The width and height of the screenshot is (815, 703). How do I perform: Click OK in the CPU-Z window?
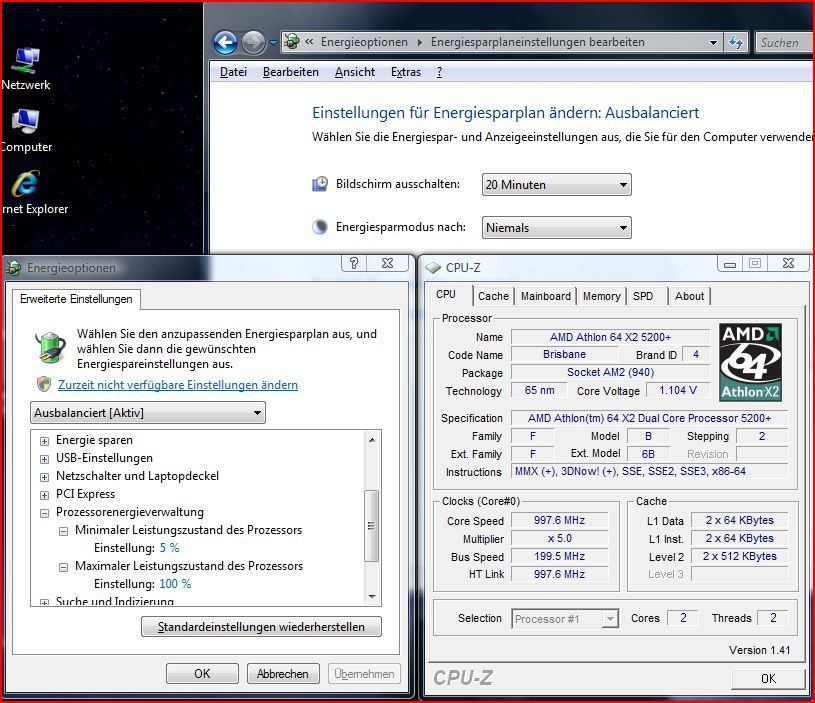coord(768,679)
